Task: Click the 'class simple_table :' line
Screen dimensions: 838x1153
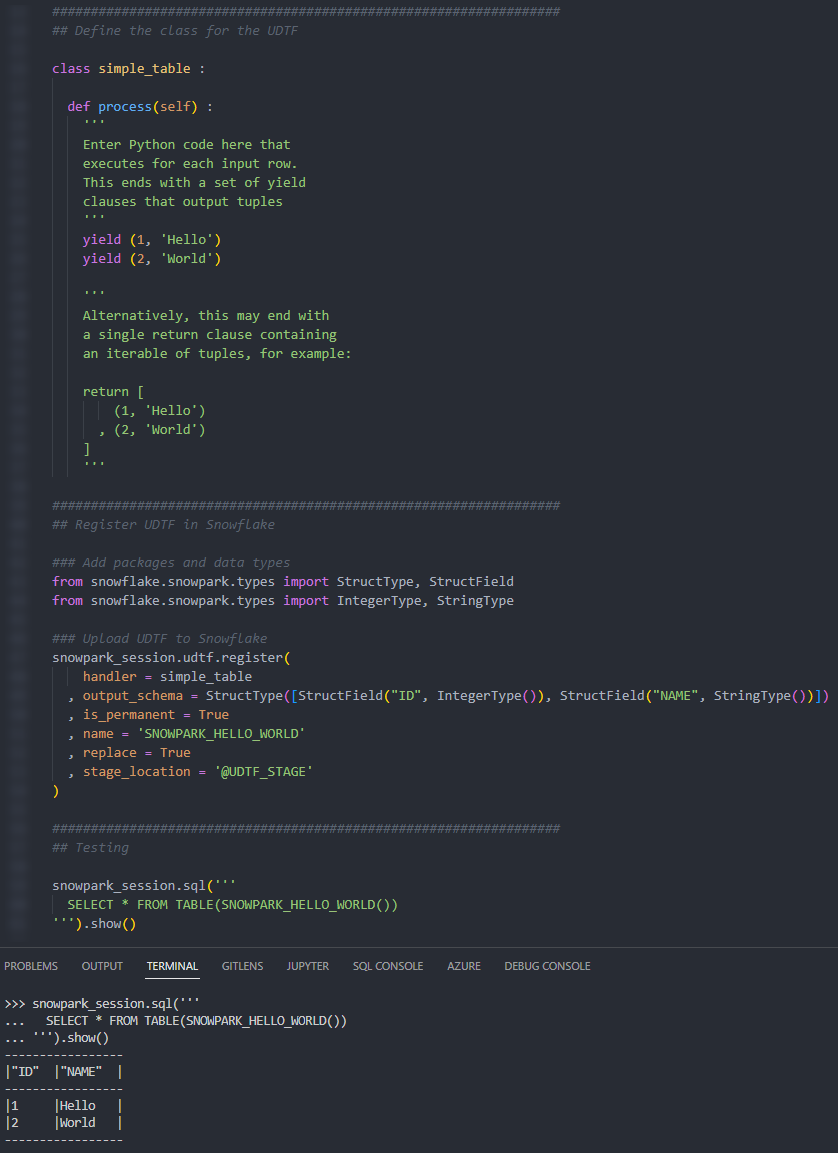Action: (129, 68)
